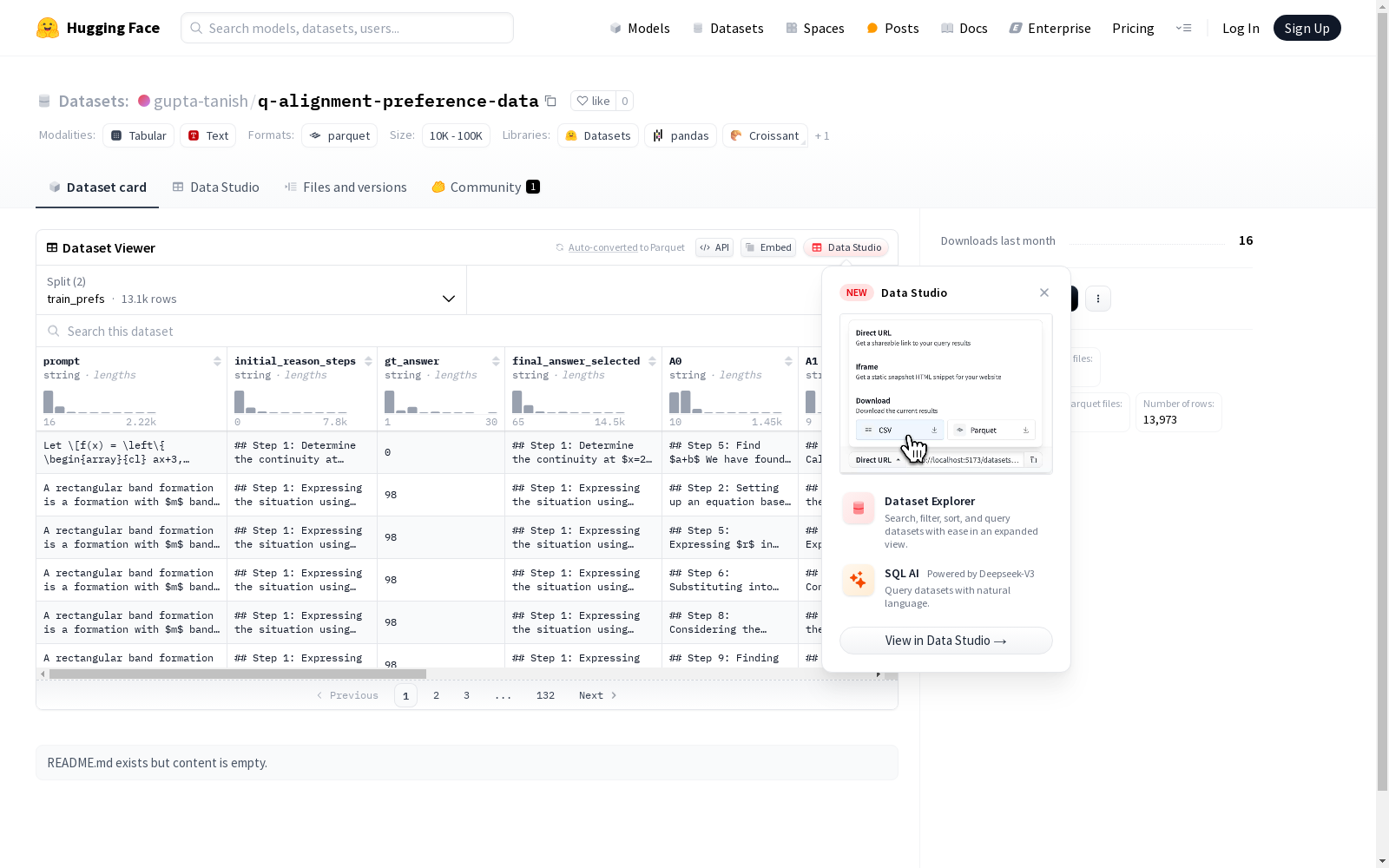
Task: Jump to page 132 of the table
Action: pyautogui.click(x=545, y=695)
